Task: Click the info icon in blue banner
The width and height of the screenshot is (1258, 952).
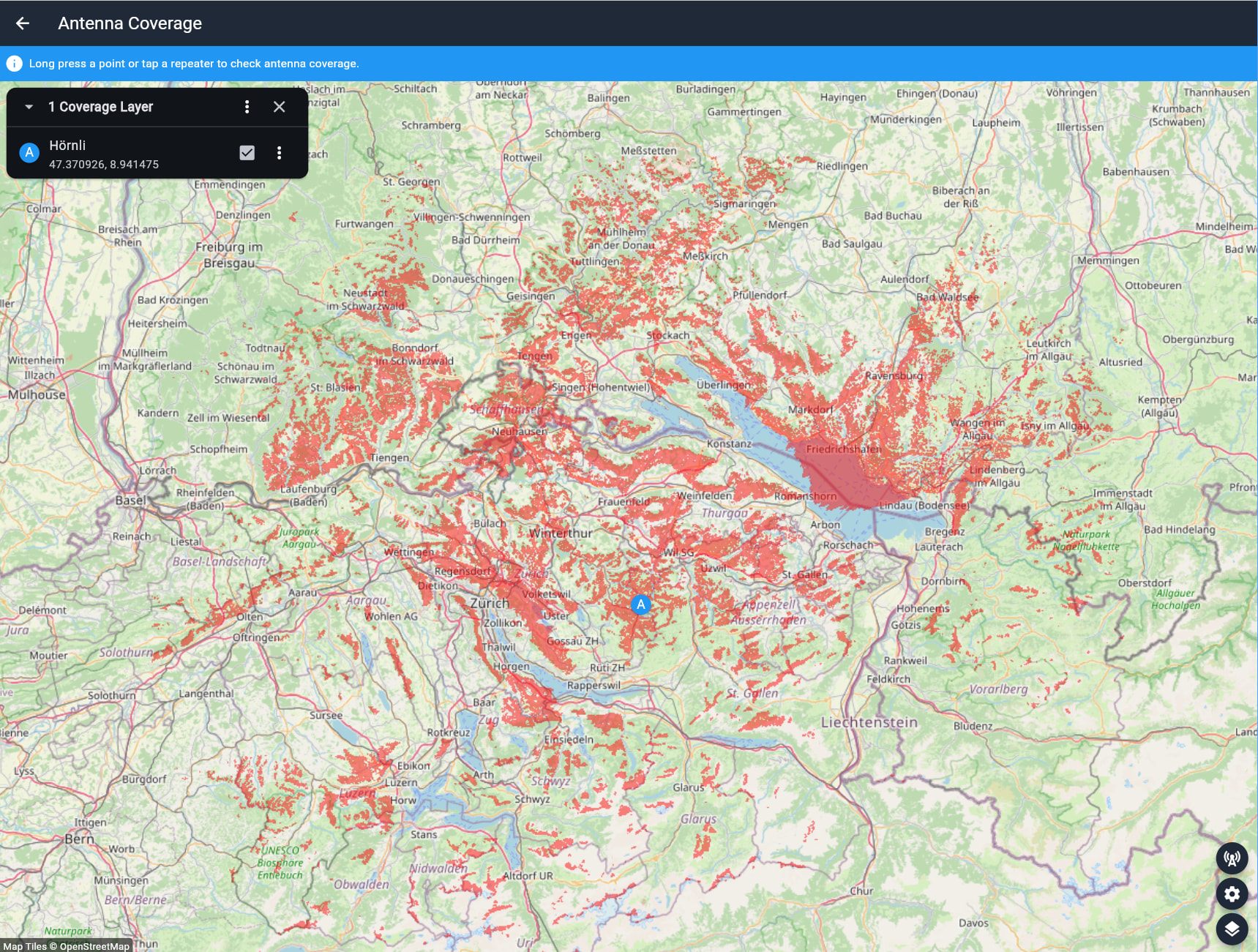Action: [x=14, y=64]
